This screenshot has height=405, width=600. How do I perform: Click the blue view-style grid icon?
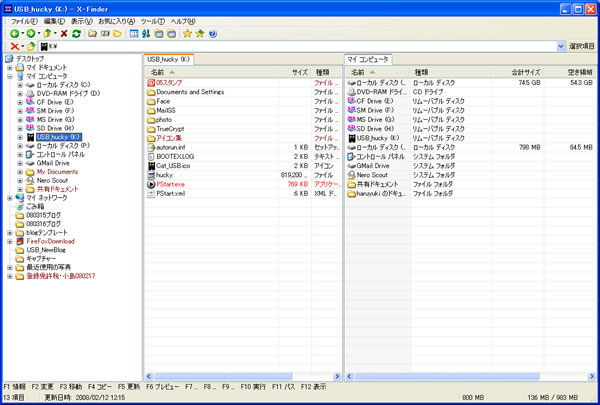tap(134, 34)
